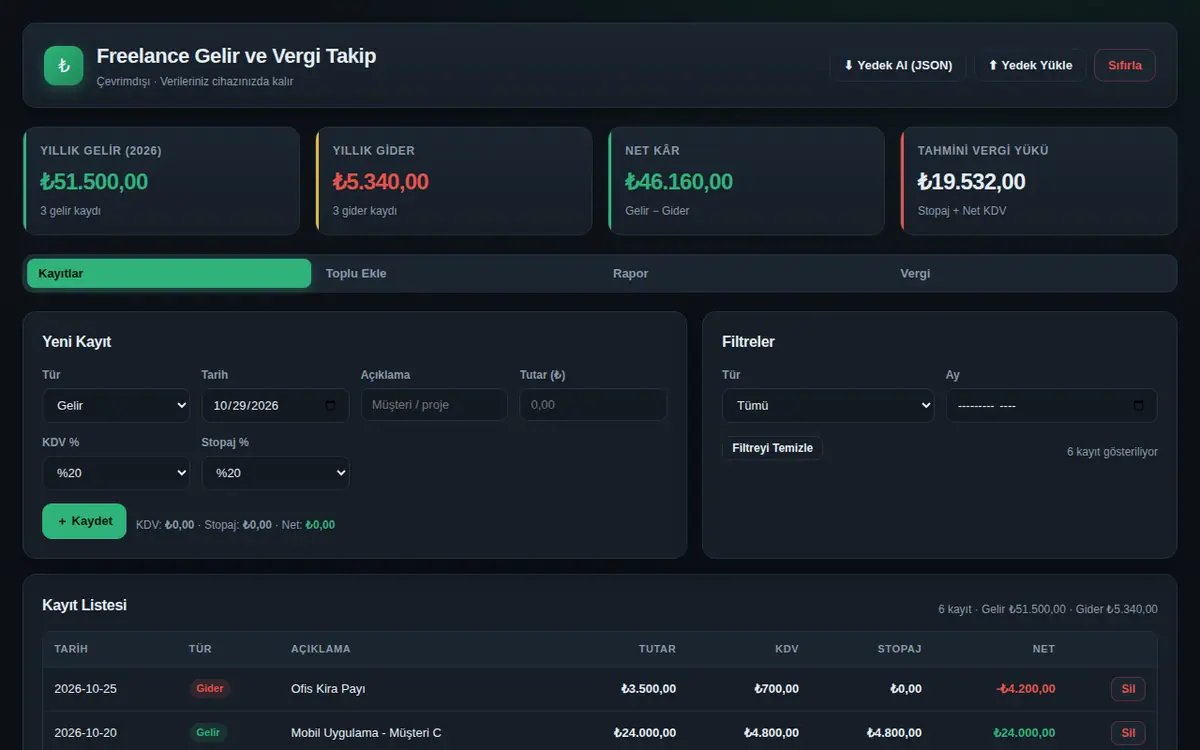Click the red Sıfırla button
The width and height of the screenshot is (1200, 750).
(x=1125, y=65)
